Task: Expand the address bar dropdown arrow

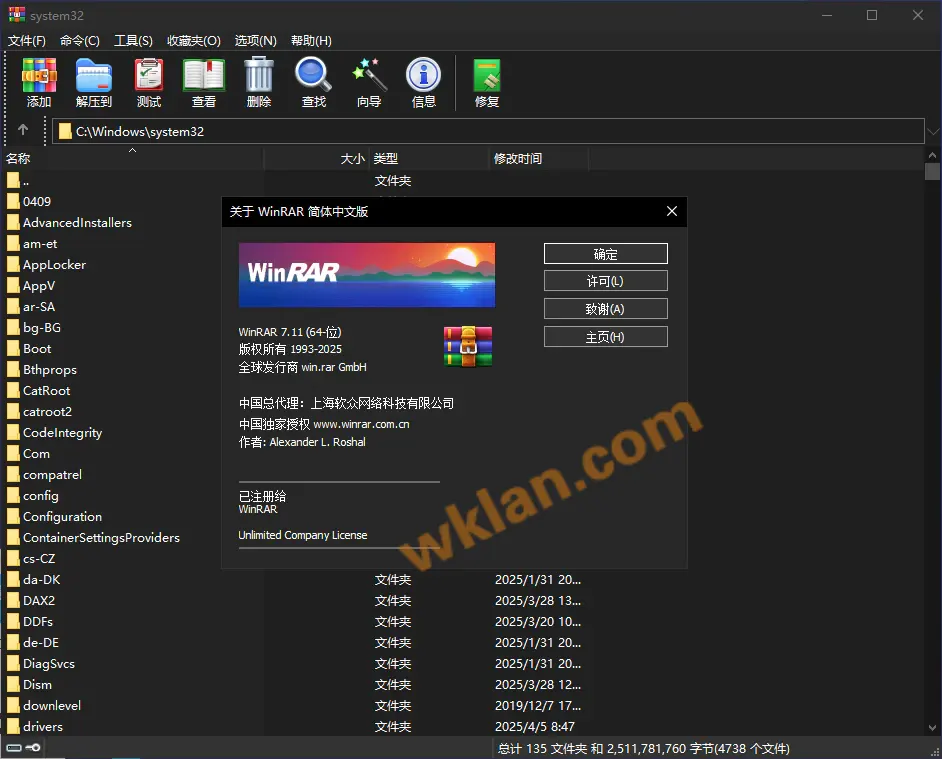Action: pyautogui.click(x=933, y=131)
